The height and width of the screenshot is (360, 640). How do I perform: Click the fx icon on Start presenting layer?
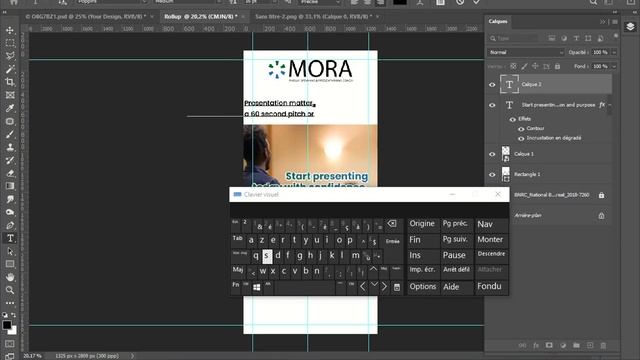(602, 105)
